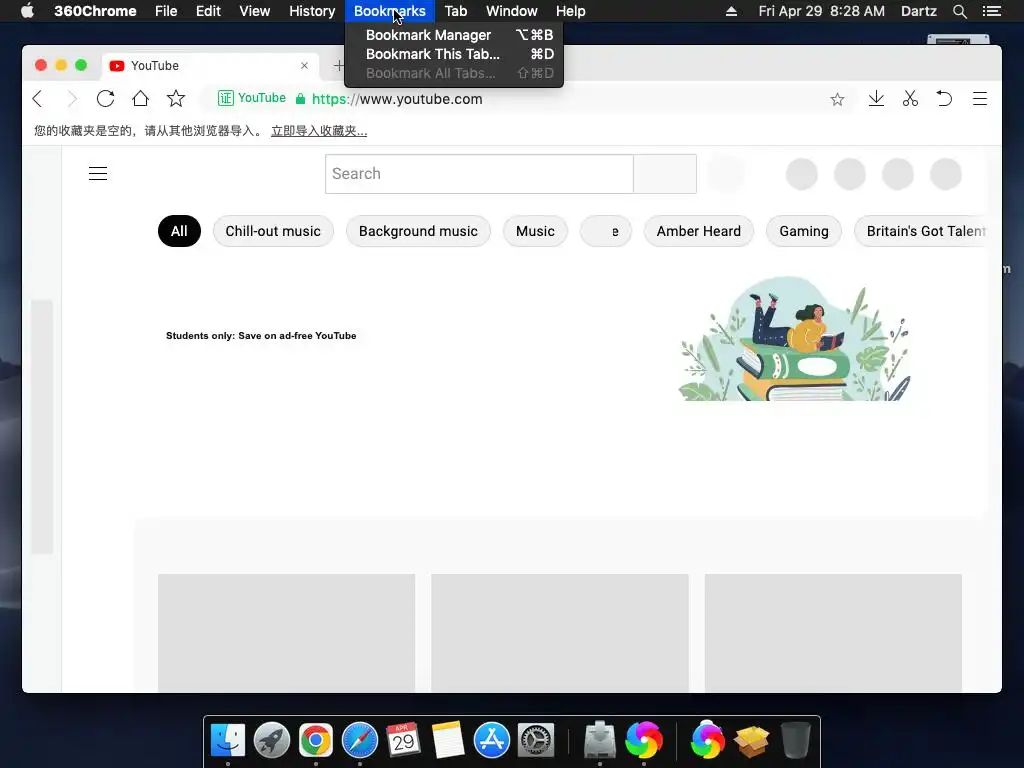
Task: Open Calendar showing 29 in dock
Action: (x=403, y=740)
